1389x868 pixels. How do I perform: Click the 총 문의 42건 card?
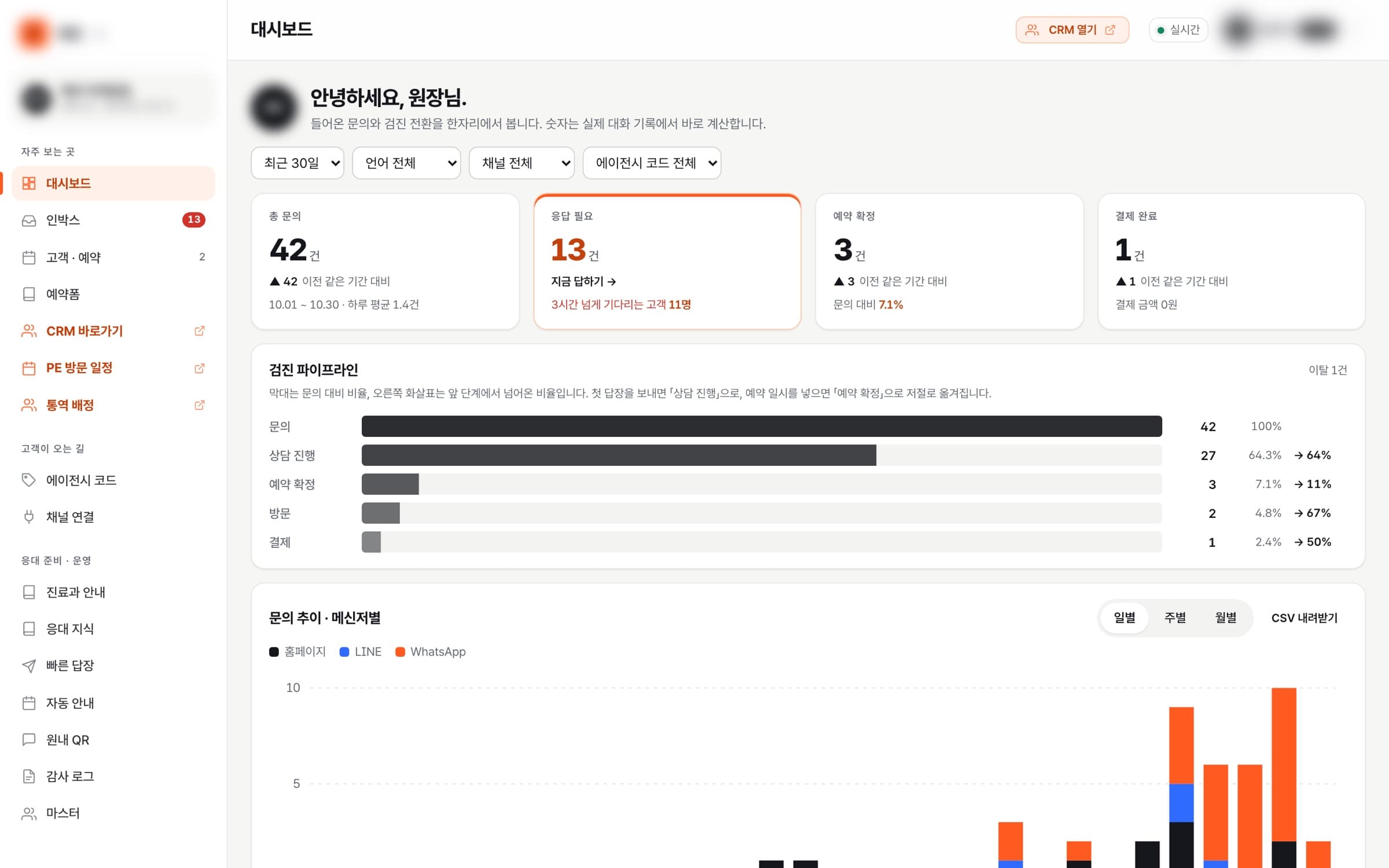[x=385, y=262]
